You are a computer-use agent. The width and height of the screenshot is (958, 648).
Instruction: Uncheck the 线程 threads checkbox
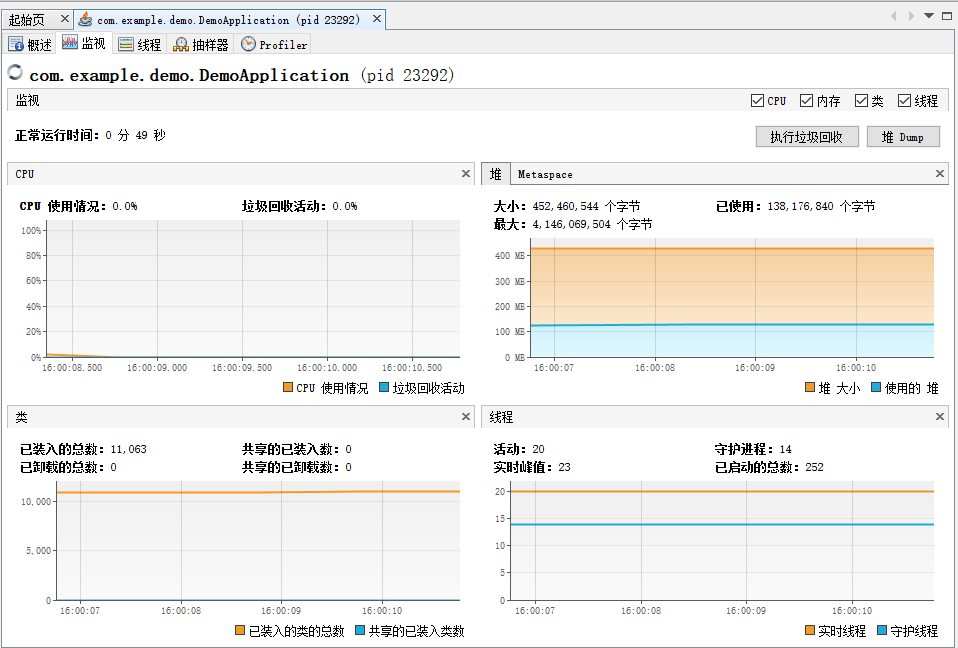click(904, 101)
